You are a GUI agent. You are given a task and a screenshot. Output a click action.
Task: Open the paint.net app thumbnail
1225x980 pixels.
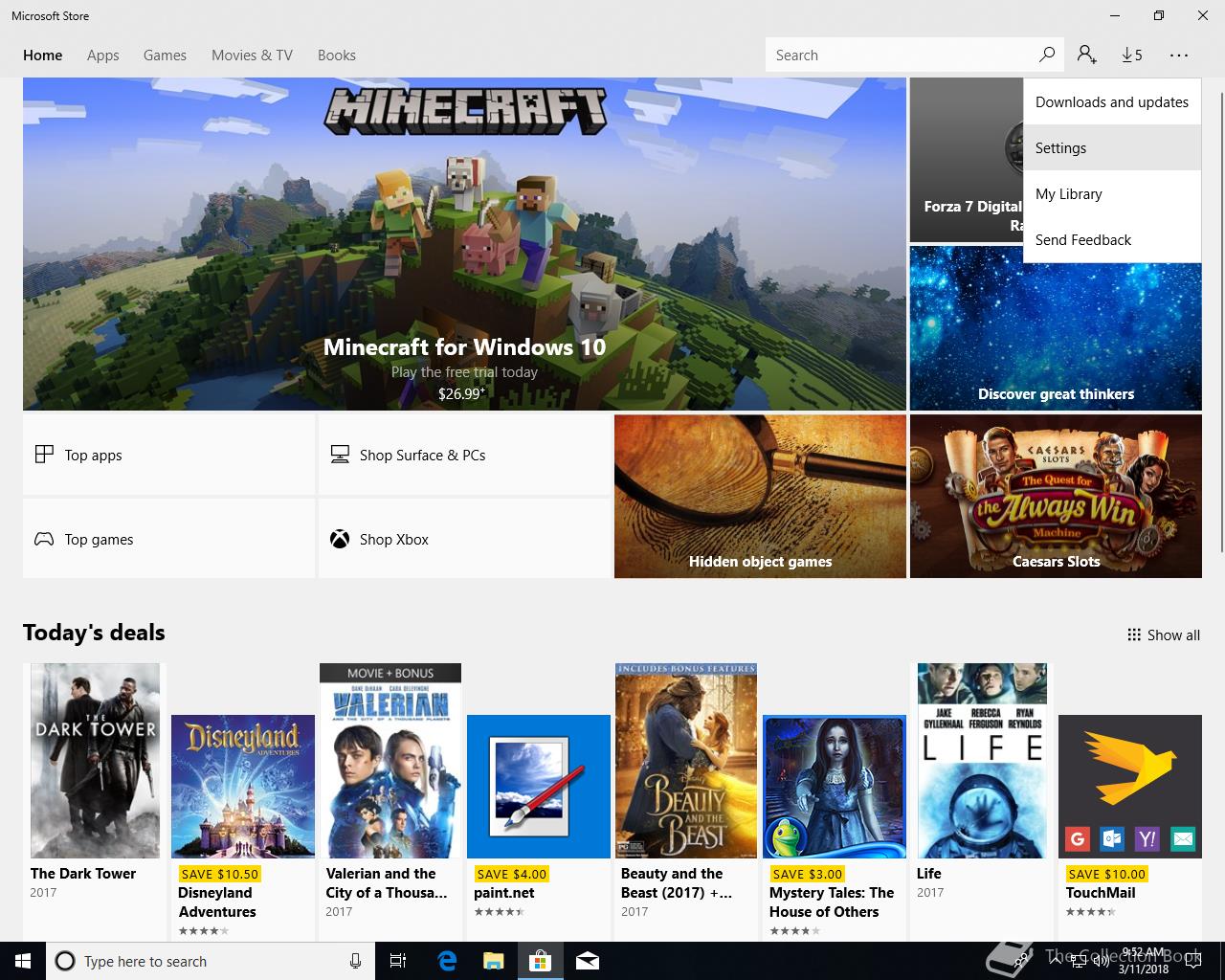point(539,787)
